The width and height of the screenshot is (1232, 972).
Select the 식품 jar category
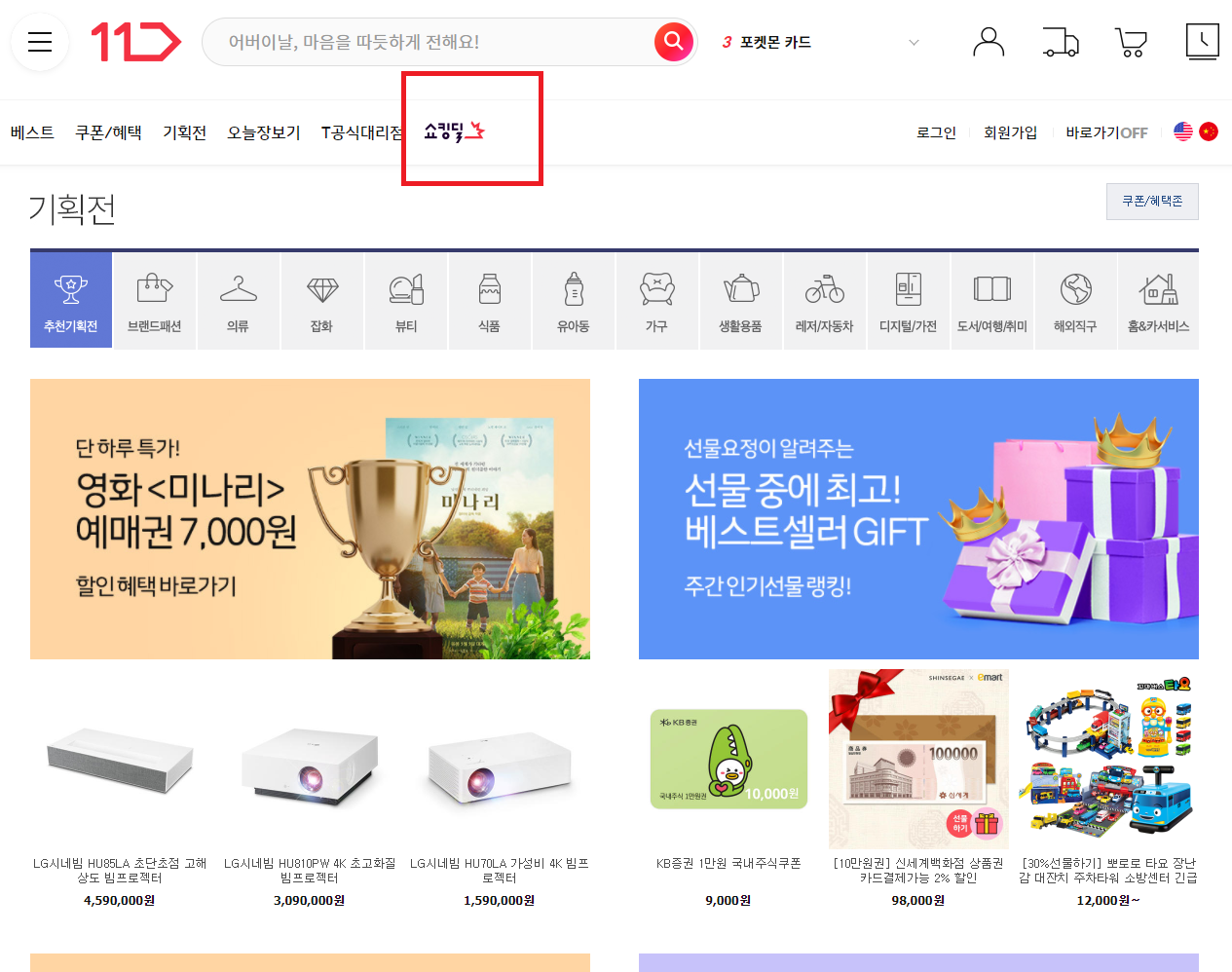(x=490, y=301)
